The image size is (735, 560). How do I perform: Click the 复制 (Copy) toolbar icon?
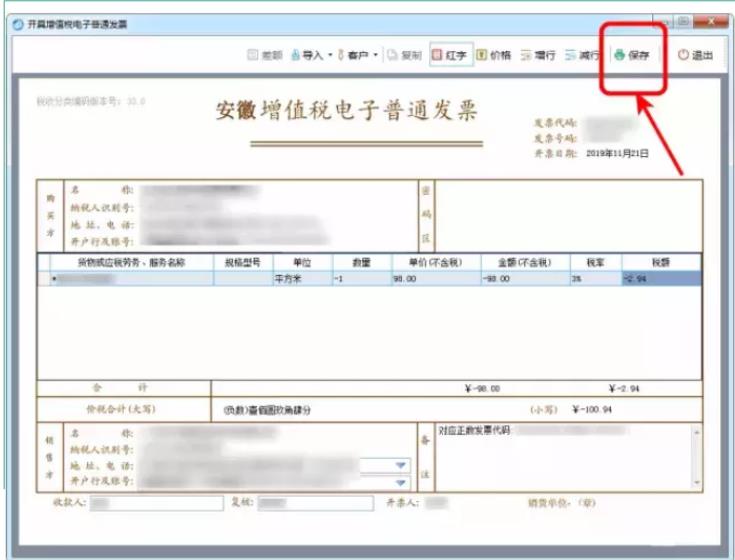coord(405,56)
